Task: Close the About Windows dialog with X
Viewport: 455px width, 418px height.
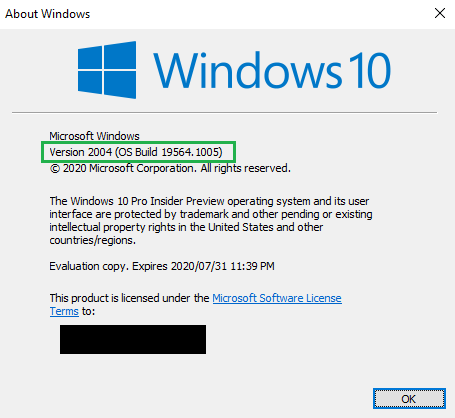Action: (x=440, y=13)
